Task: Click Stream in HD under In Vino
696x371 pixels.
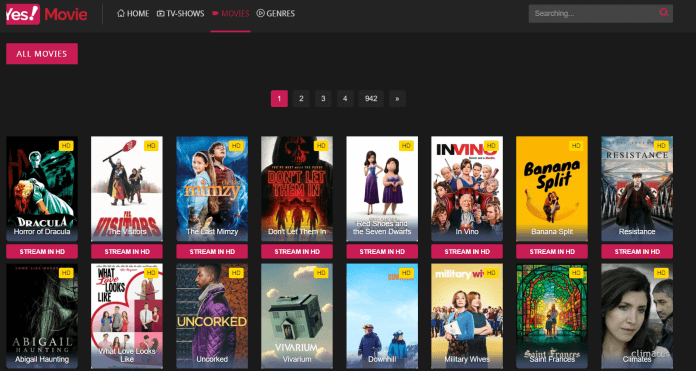Action: point(467,252)
